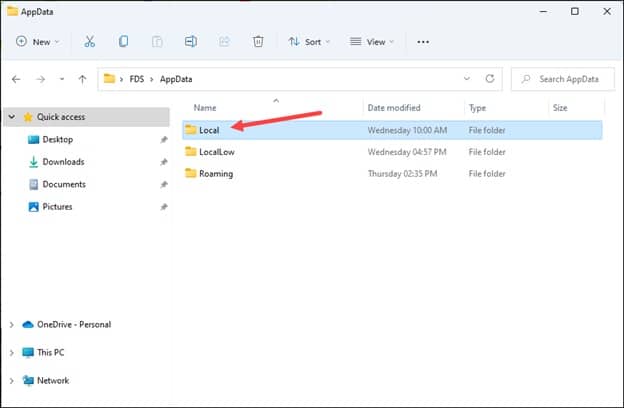
Task: Select the Roaming folder
Action: coord(215,173)
